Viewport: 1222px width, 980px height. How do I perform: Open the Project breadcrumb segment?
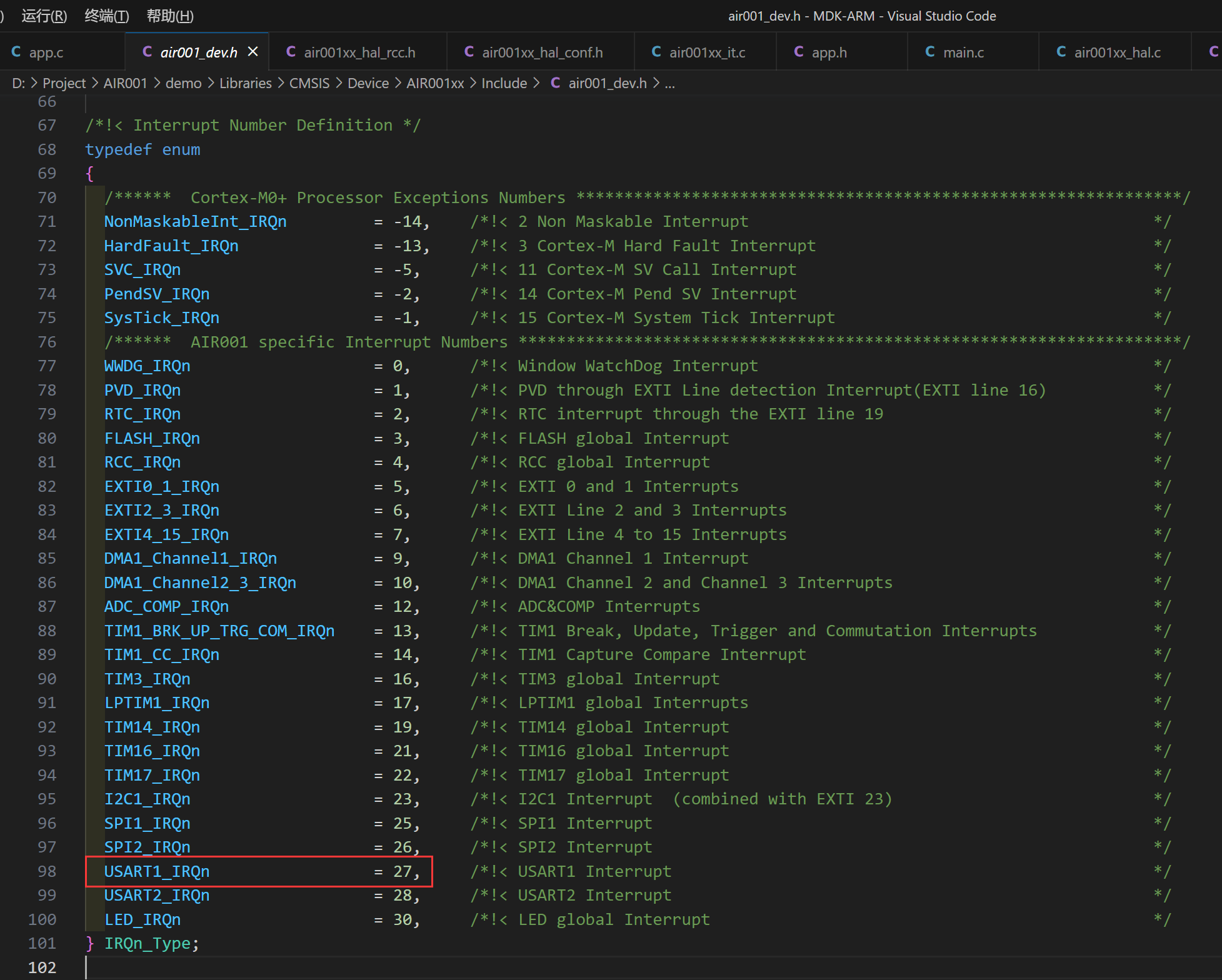click(x=64, y=83)
